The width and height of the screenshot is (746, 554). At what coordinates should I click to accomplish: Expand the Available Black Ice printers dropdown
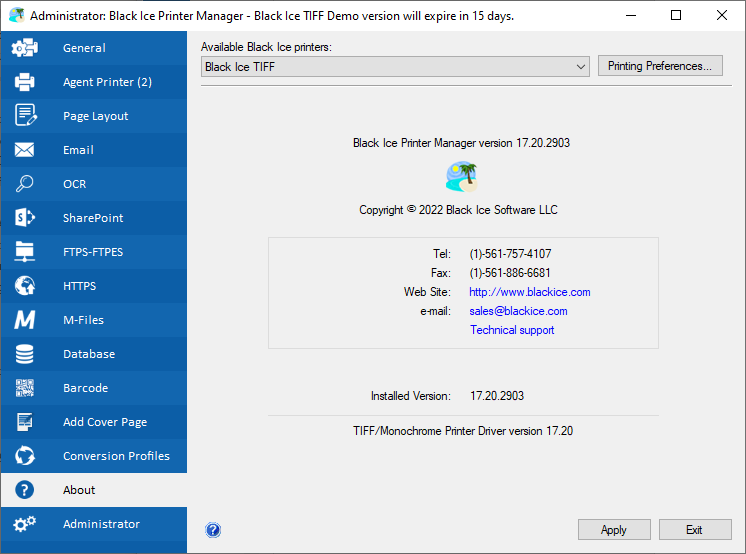395,67
